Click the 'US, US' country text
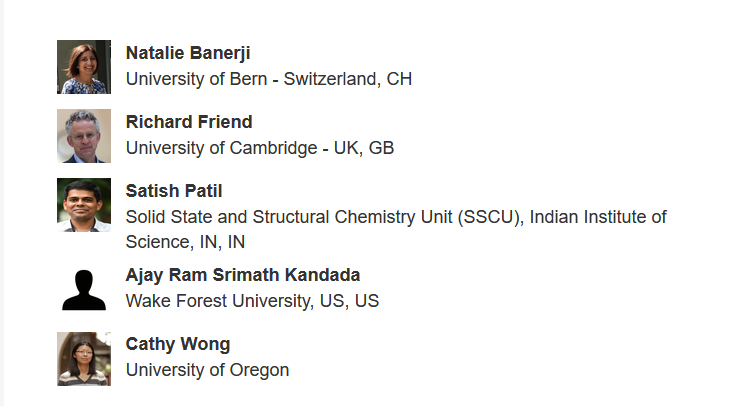Screen dimensions: 732x406 pos(349,301)
